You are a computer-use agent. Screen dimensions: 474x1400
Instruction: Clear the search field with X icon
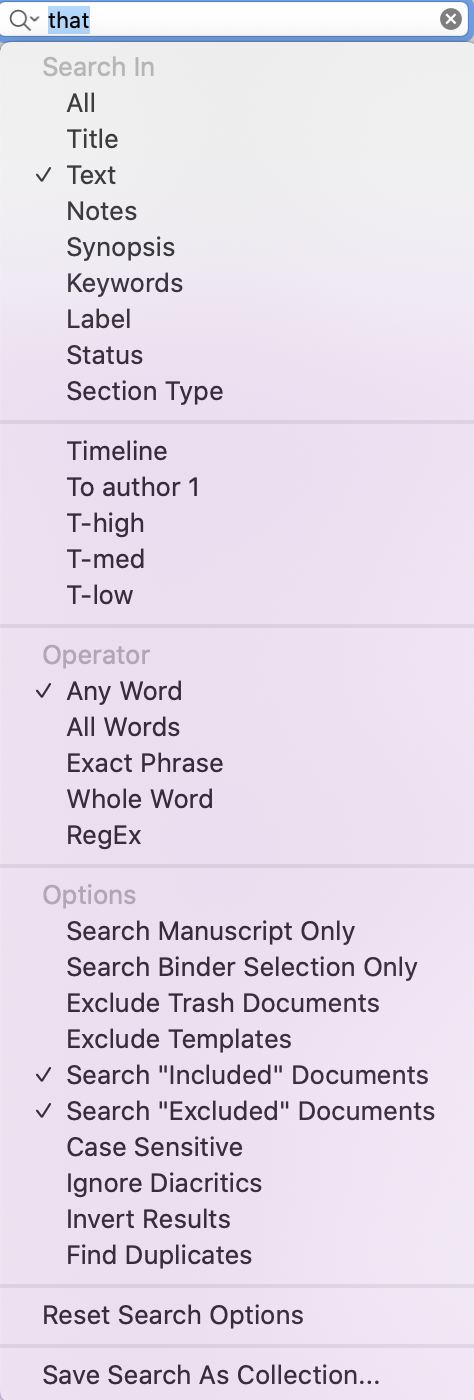[x=451, y=19]
